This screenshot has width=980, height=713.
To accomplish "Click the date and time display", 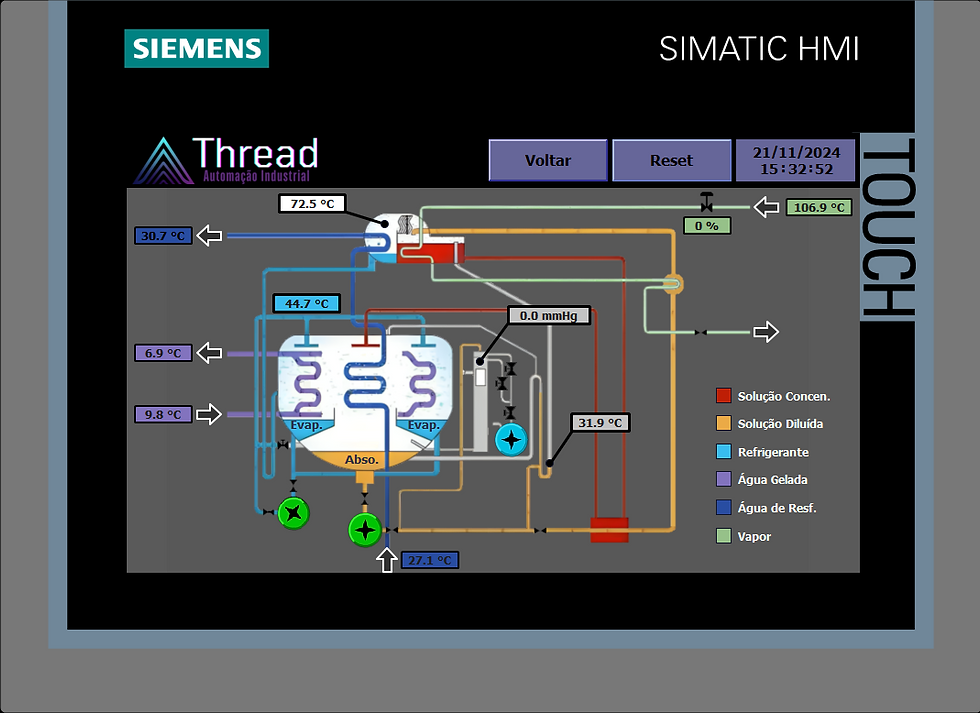I will pyautogui.click(x=796, y=161).
